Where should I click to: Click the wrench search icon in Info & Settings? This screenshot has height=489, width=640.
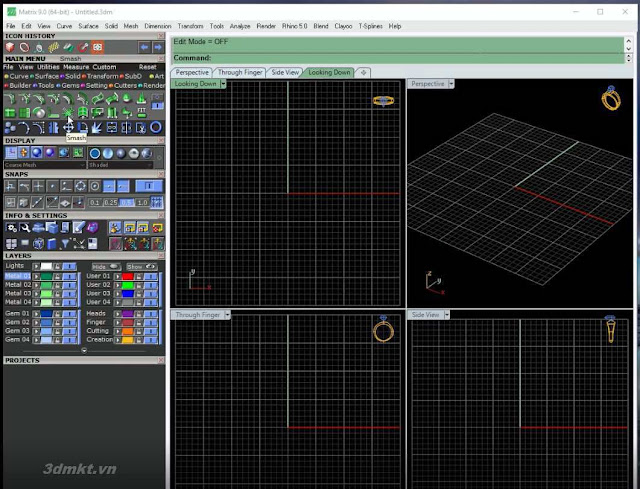24,228
